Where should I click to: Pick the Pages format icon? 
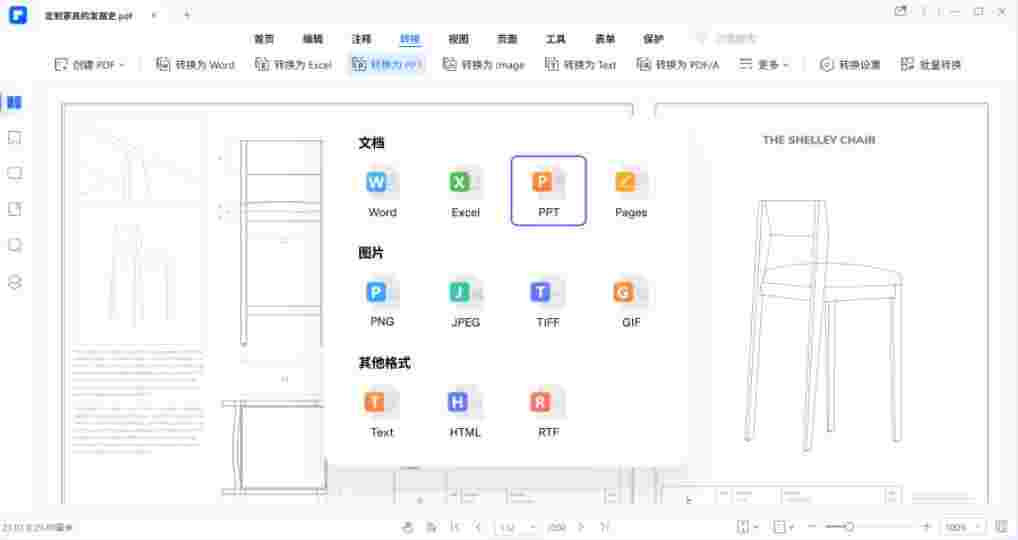pyautogui.click(x=630, y=192)
